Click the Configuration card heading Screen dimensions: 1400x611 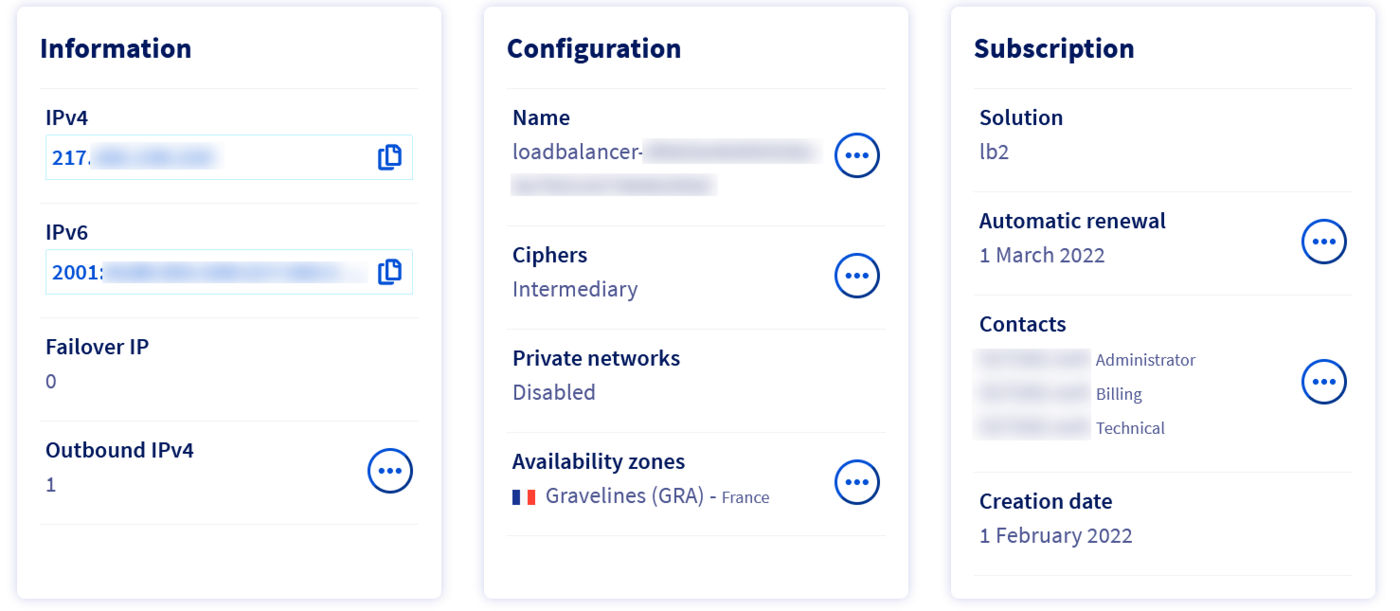594,48
